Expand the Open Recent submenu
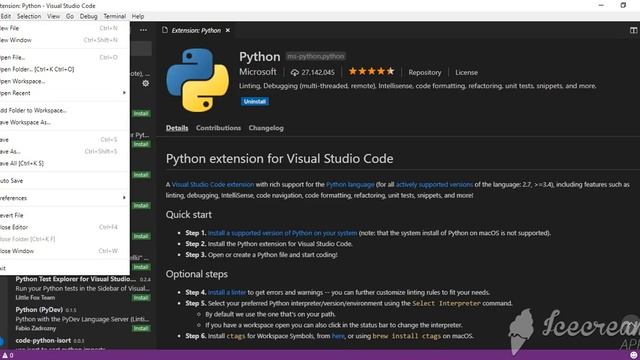Screen dimensions: 640x360 point(64,93)
